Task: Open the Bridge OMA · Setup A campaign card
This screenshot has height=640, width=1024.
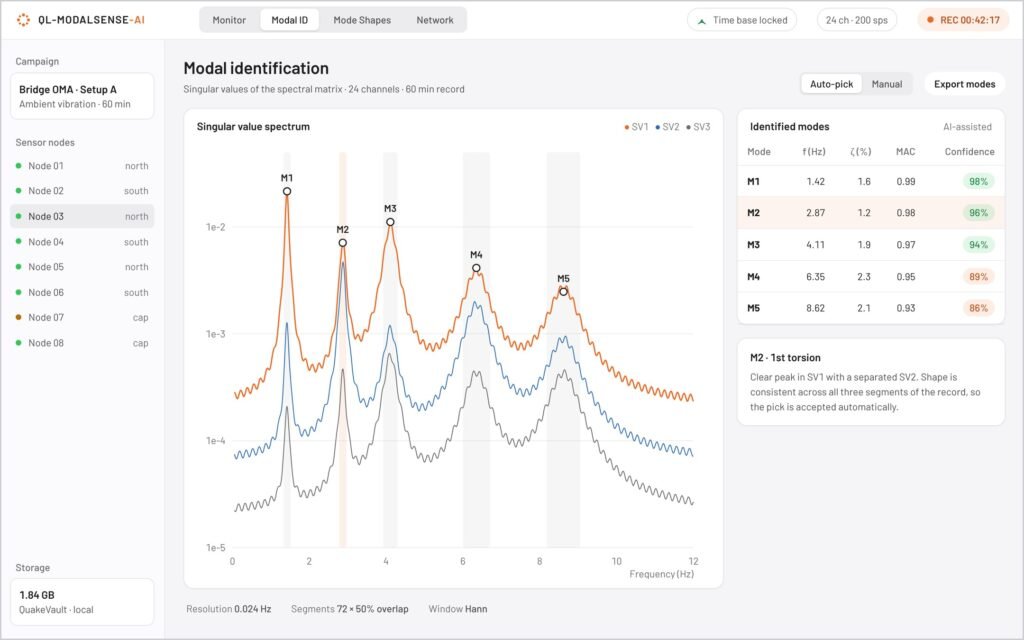Action: click(82, 96)
